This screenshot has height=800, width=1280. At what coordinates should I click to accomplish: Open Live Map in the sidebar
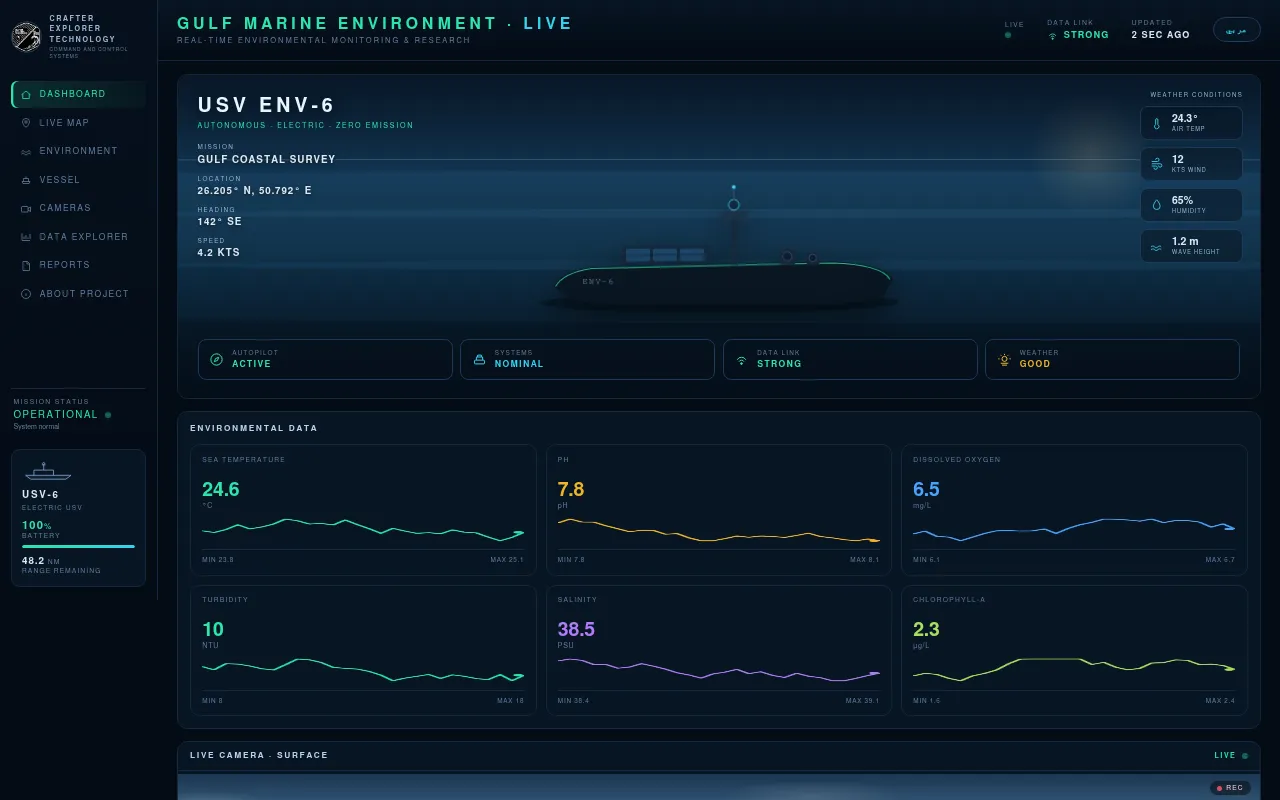click(78, 123)
